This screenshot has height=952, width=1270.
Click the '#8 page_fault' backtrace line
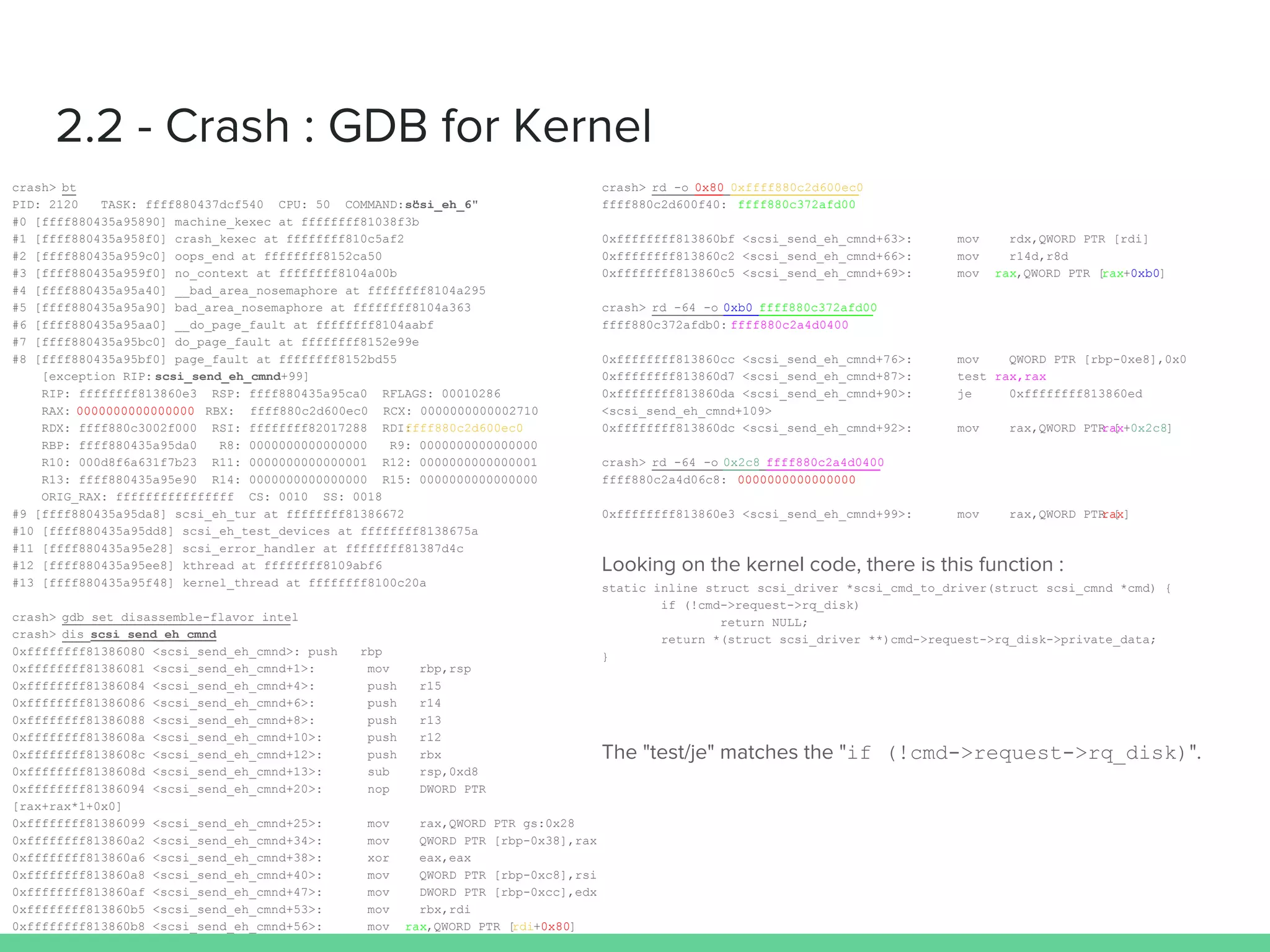(205, 359)
